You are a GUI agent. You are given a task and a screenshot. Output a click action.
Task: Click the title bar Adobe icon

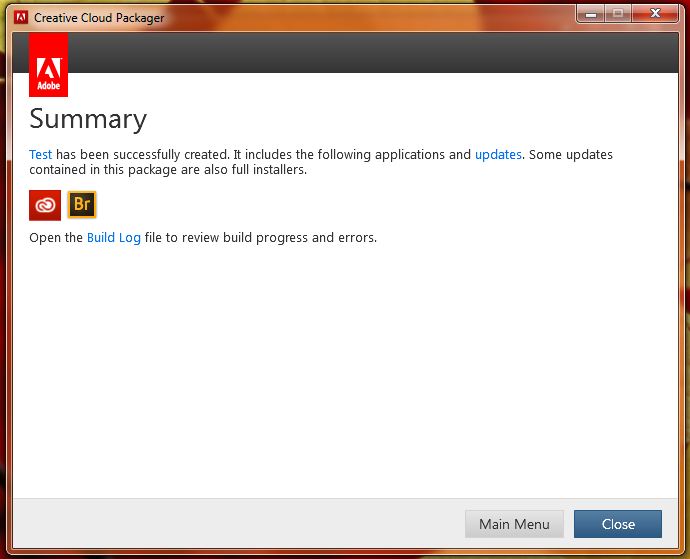click(21, 18)
